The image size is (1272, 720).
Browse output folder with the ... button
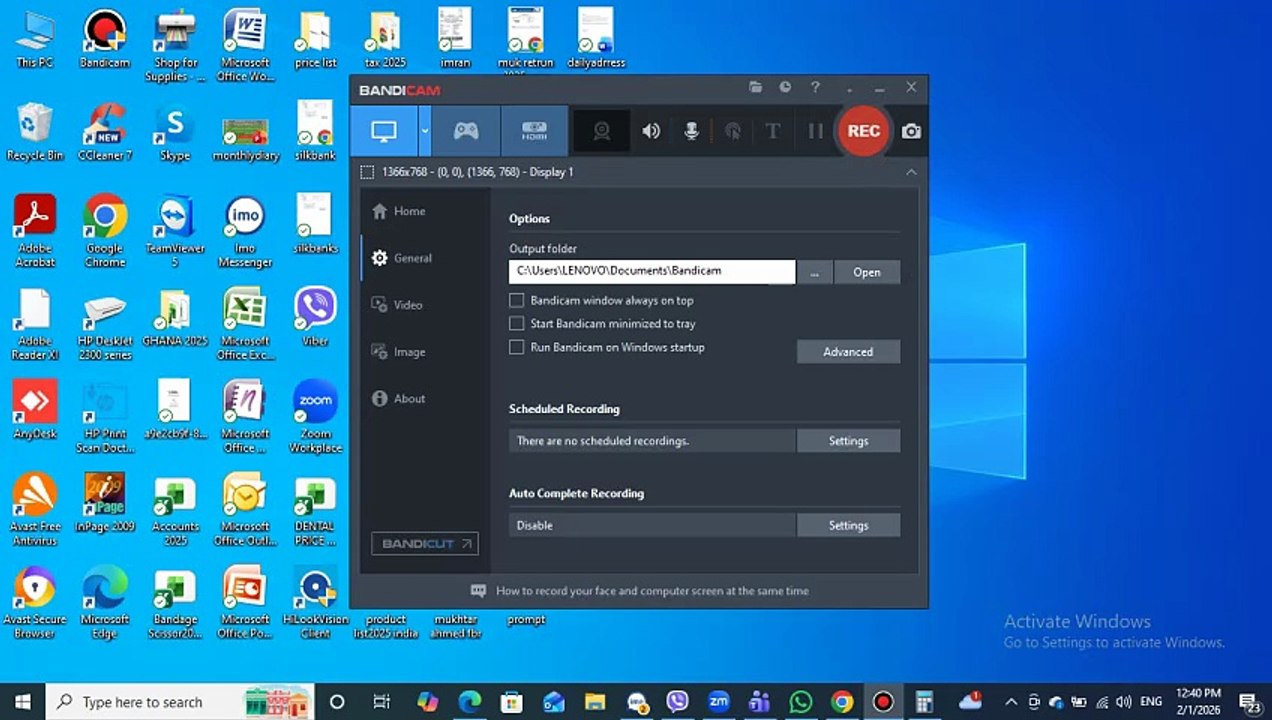tap(814, 272)
